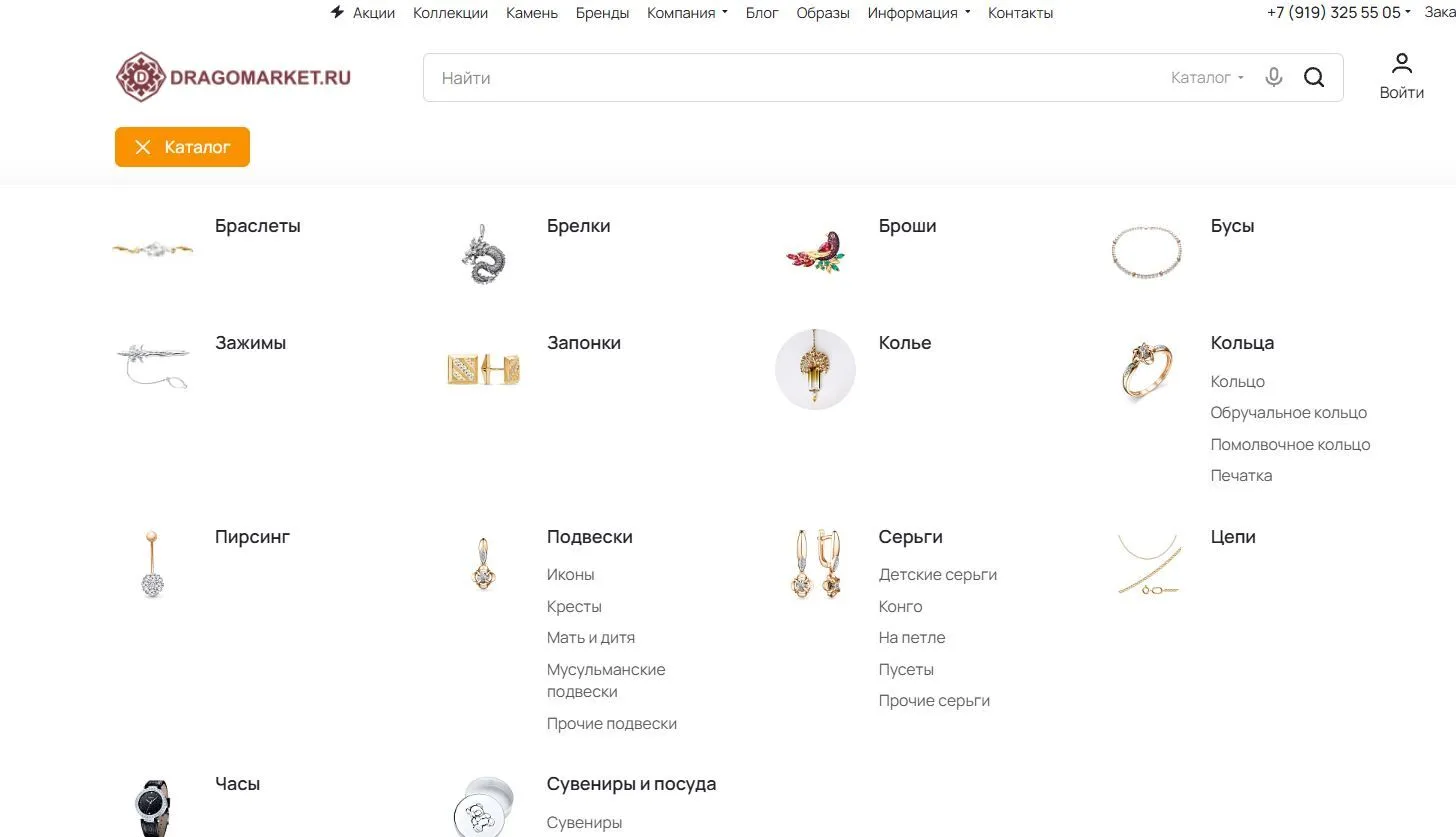The height and width of the screenshot is (837, 1456).
Task: Open the wristwatch Часы image
Action: pyautogui.click(x=152, y=807)
